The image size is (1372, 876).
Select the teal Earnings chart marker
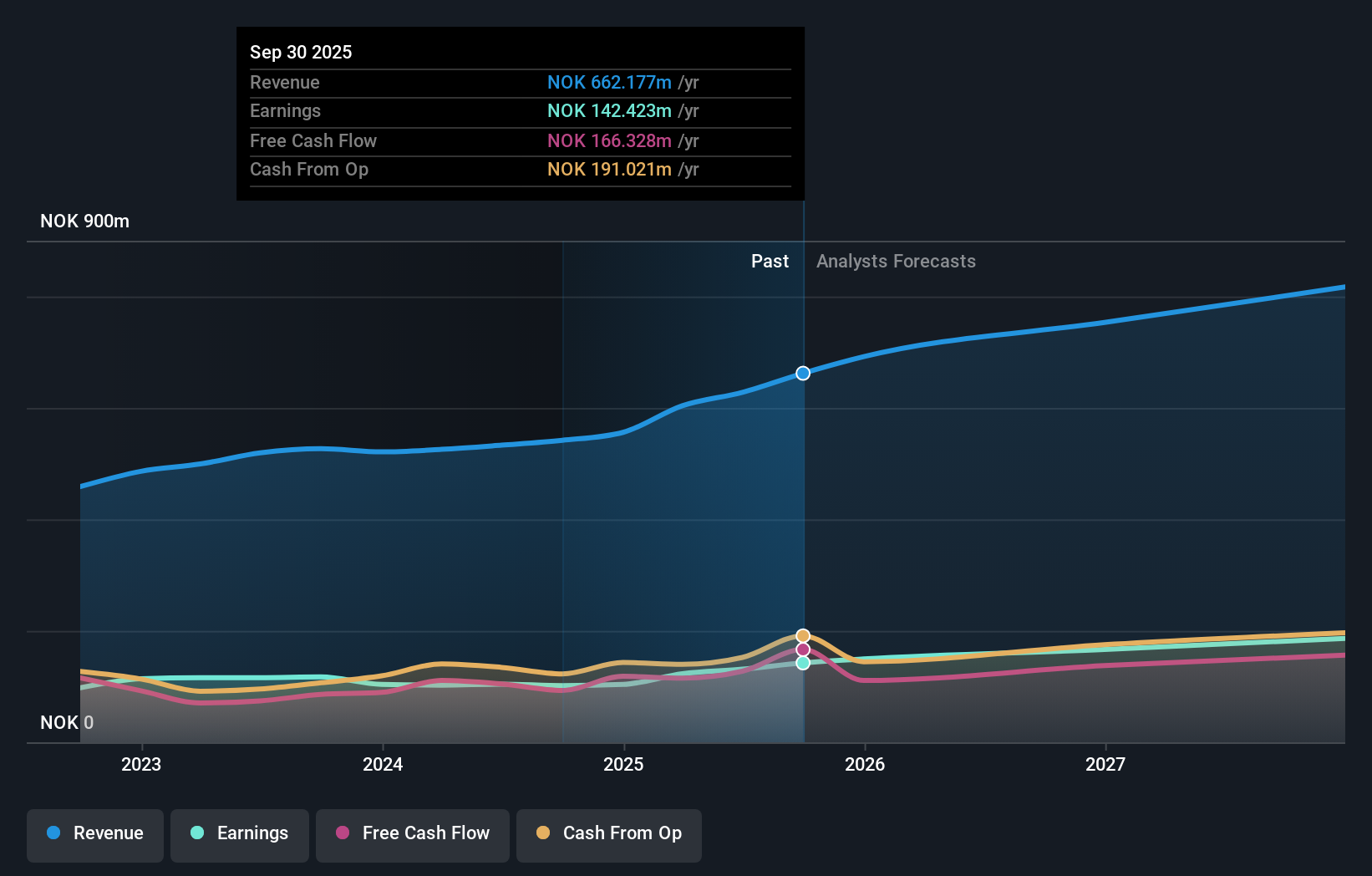(x=802, y=663)
